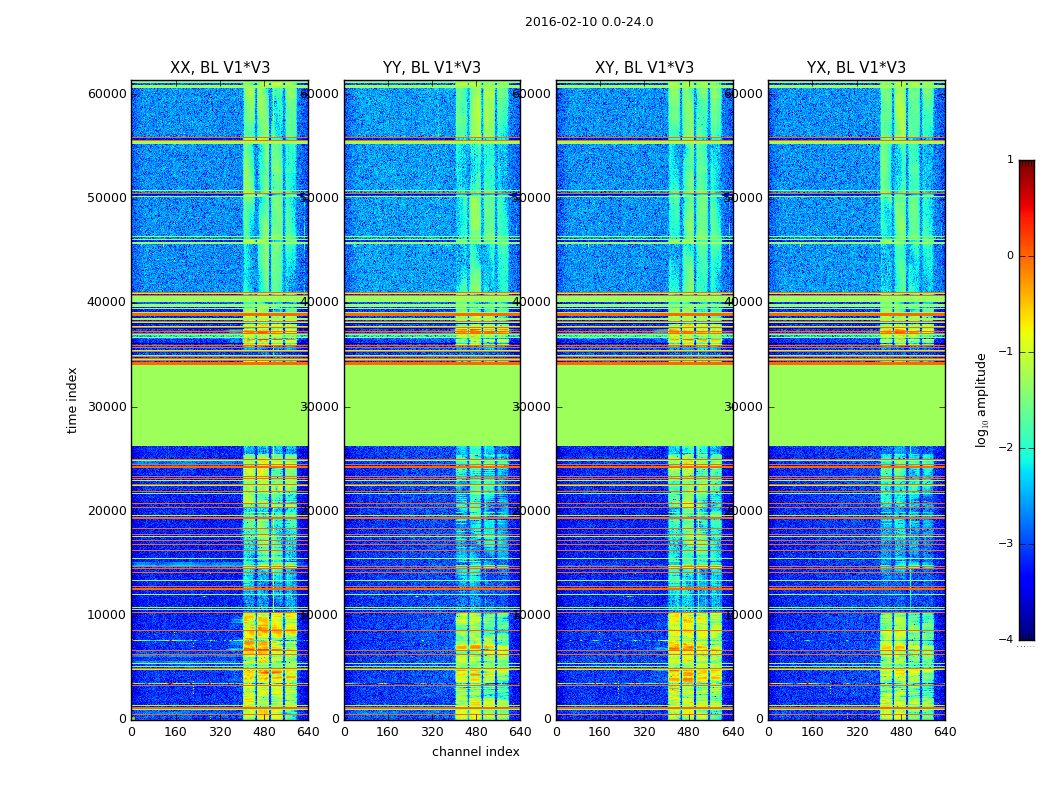Image resolution: width=1050 pixels, height=800 pixels.
Task: Click the 60000 tick label on XX panel
Action: [107, 94]
